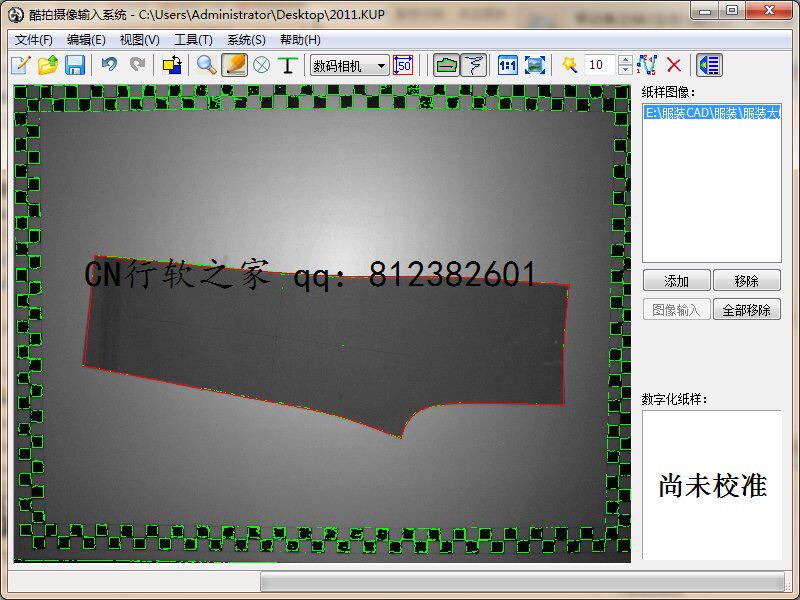The image size is (800, 600).
Task: Select the green T text tool
Action: [x=288, y=65]
